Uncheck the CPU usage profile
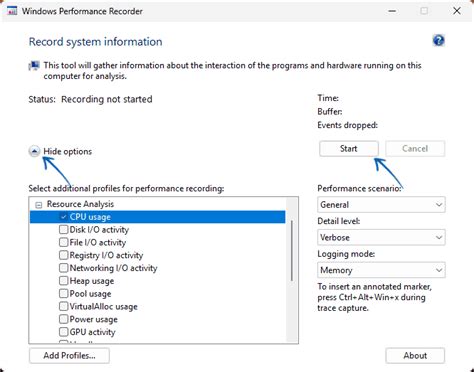474x372 pixels. coord(63,217)
